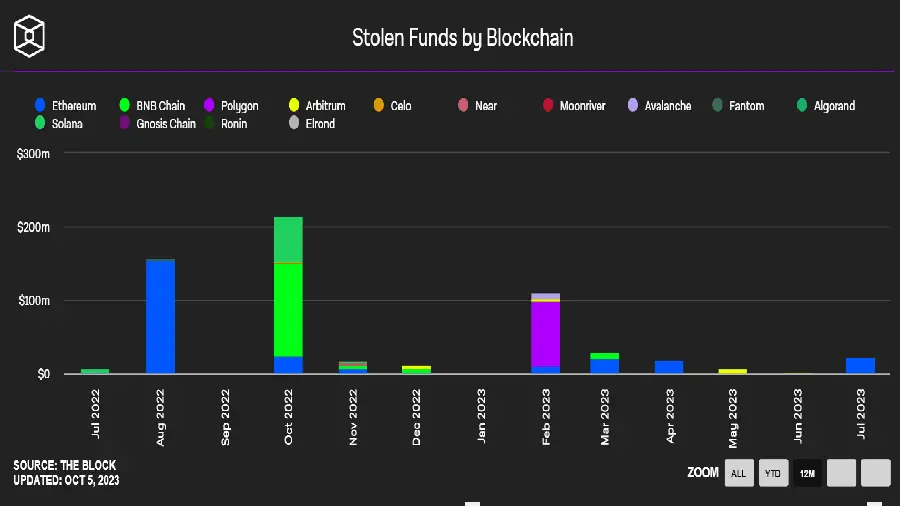Click the green BNB Chain segment in Oct 2022
The image size is (900, 506).
point(288,309)
